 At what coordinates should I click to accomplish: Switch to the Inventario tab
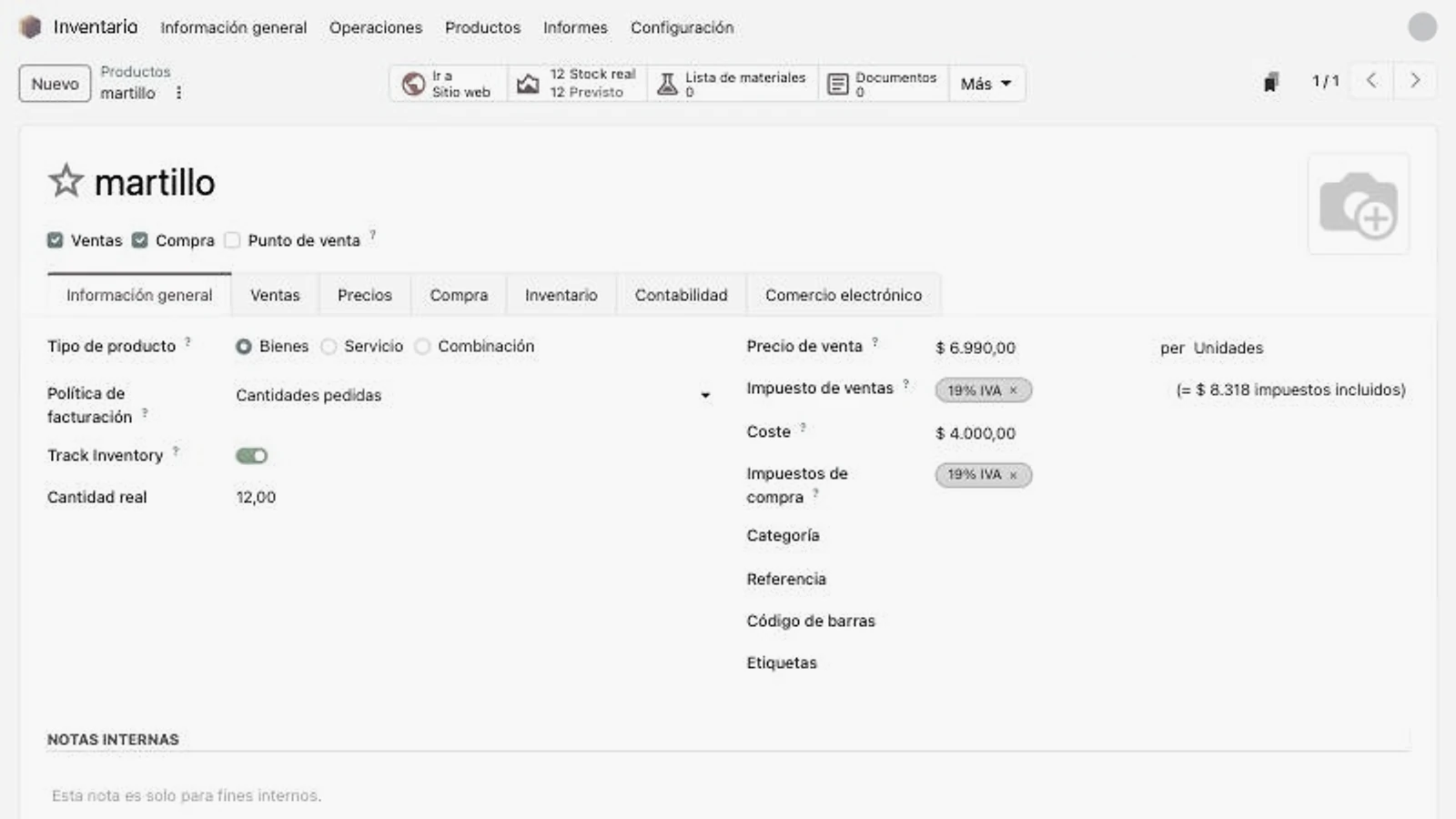coord(561,295)
